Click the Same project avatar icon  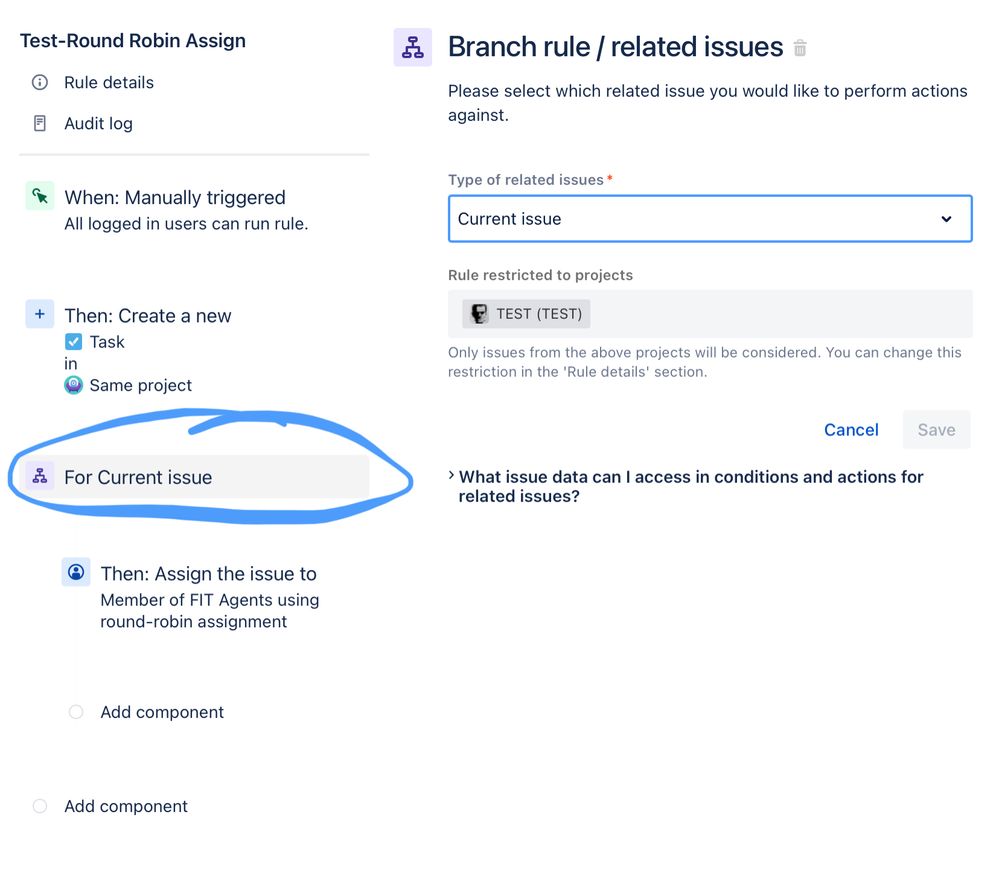pyautogui.click(x=73, y=385)
